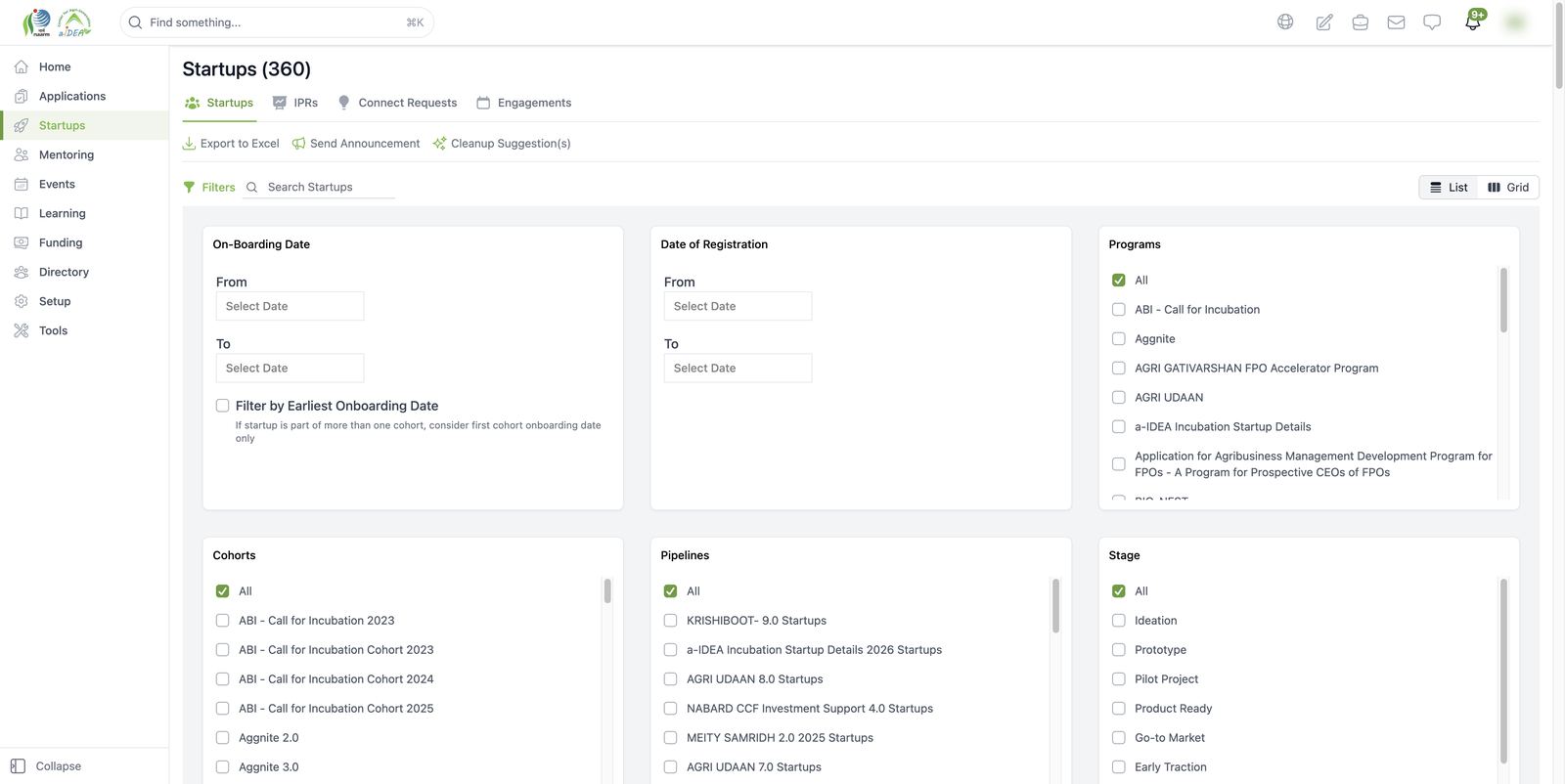This screenshot has height=784, width=1565.
Task: Open Cleanup Suggestion(s)
Action: coord(502,144)
